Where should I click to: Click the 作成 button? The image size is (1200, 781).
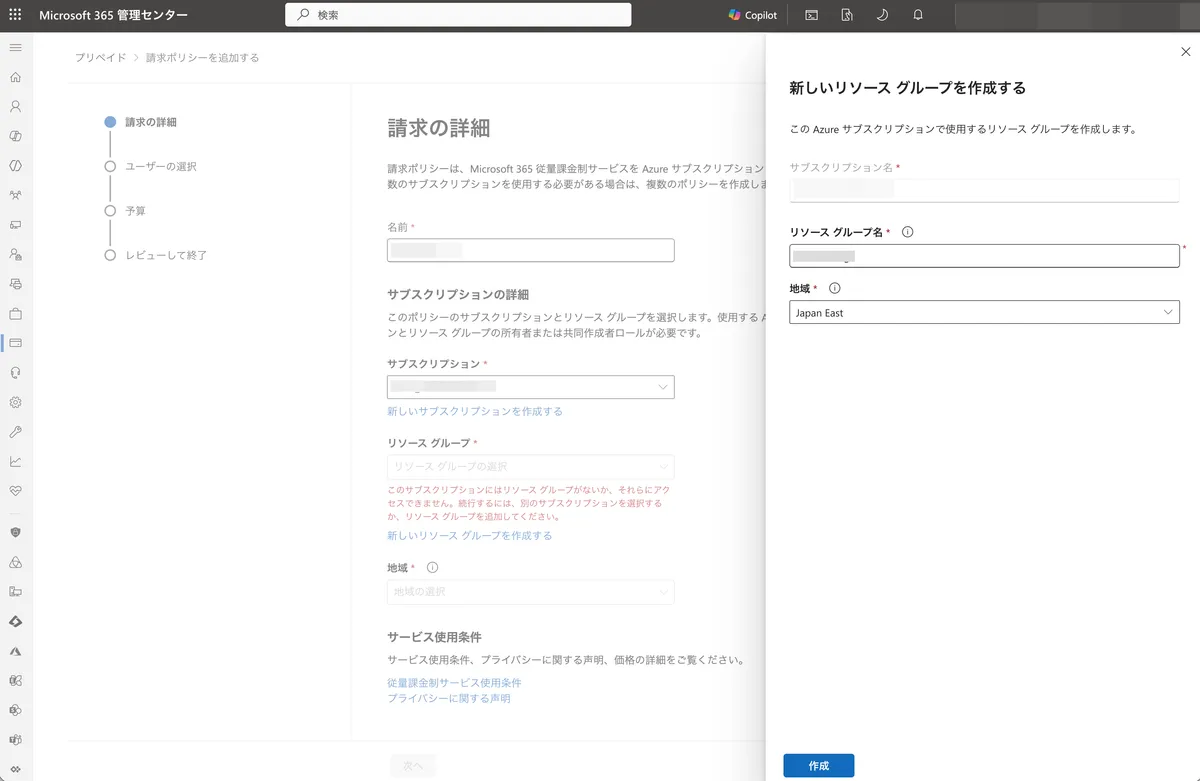(x=819, y=766)
